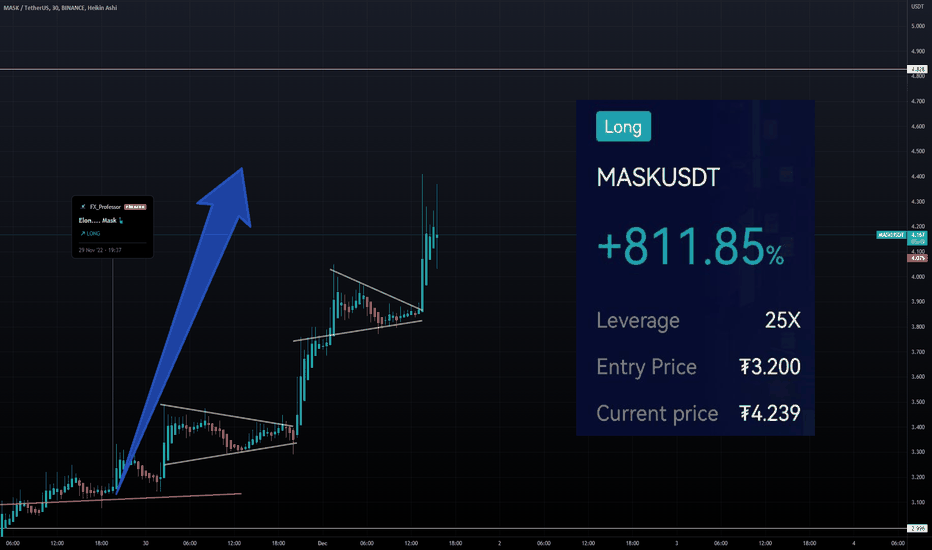Viewport: 932px width, 550px height.
Task: Click the Entry Price ₮3.200 value
Action: pyautogui.click(x=770, y=367)
